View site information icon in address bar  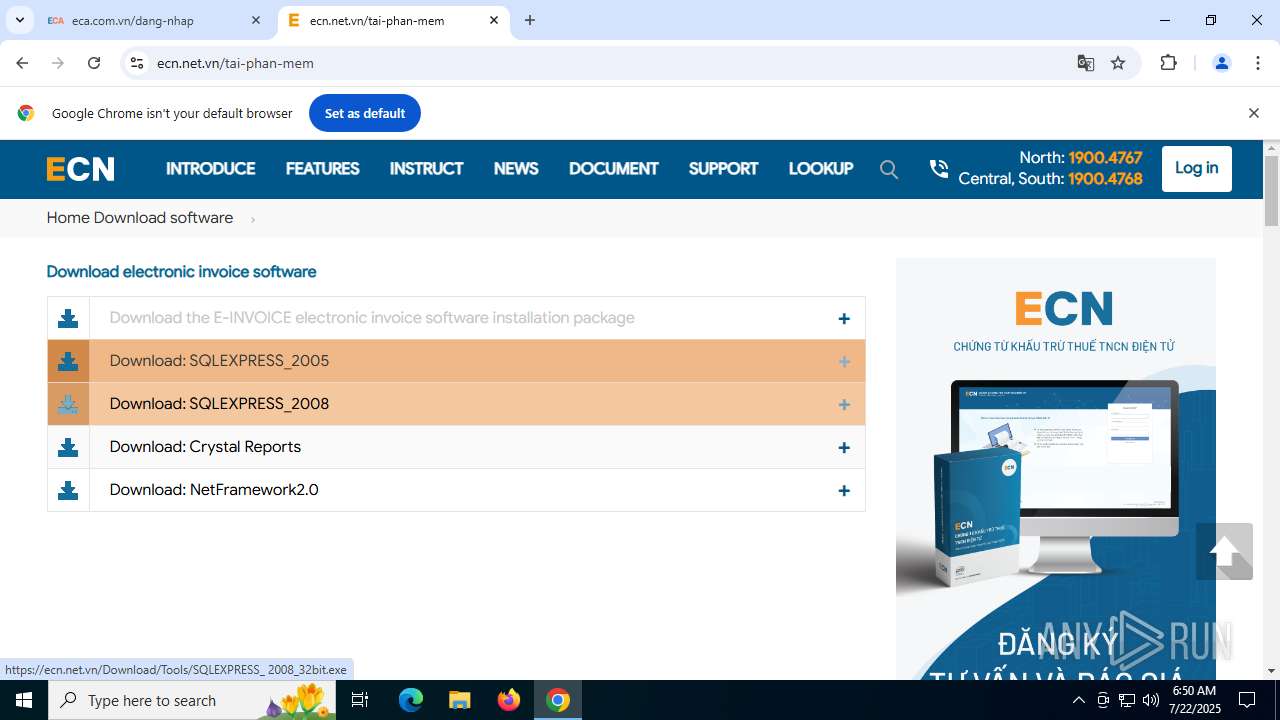tap(137, 63)
